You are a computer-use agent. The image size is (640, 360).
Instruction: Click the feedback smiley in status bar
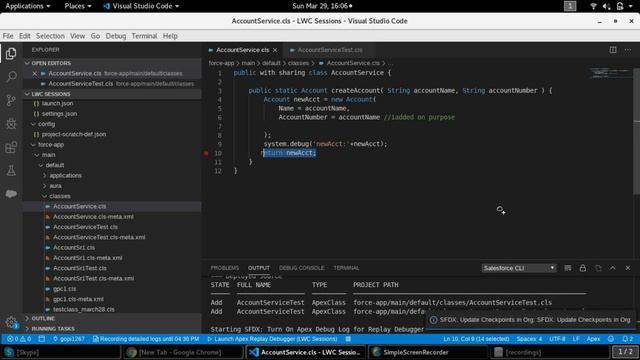(x=611, y=339)
